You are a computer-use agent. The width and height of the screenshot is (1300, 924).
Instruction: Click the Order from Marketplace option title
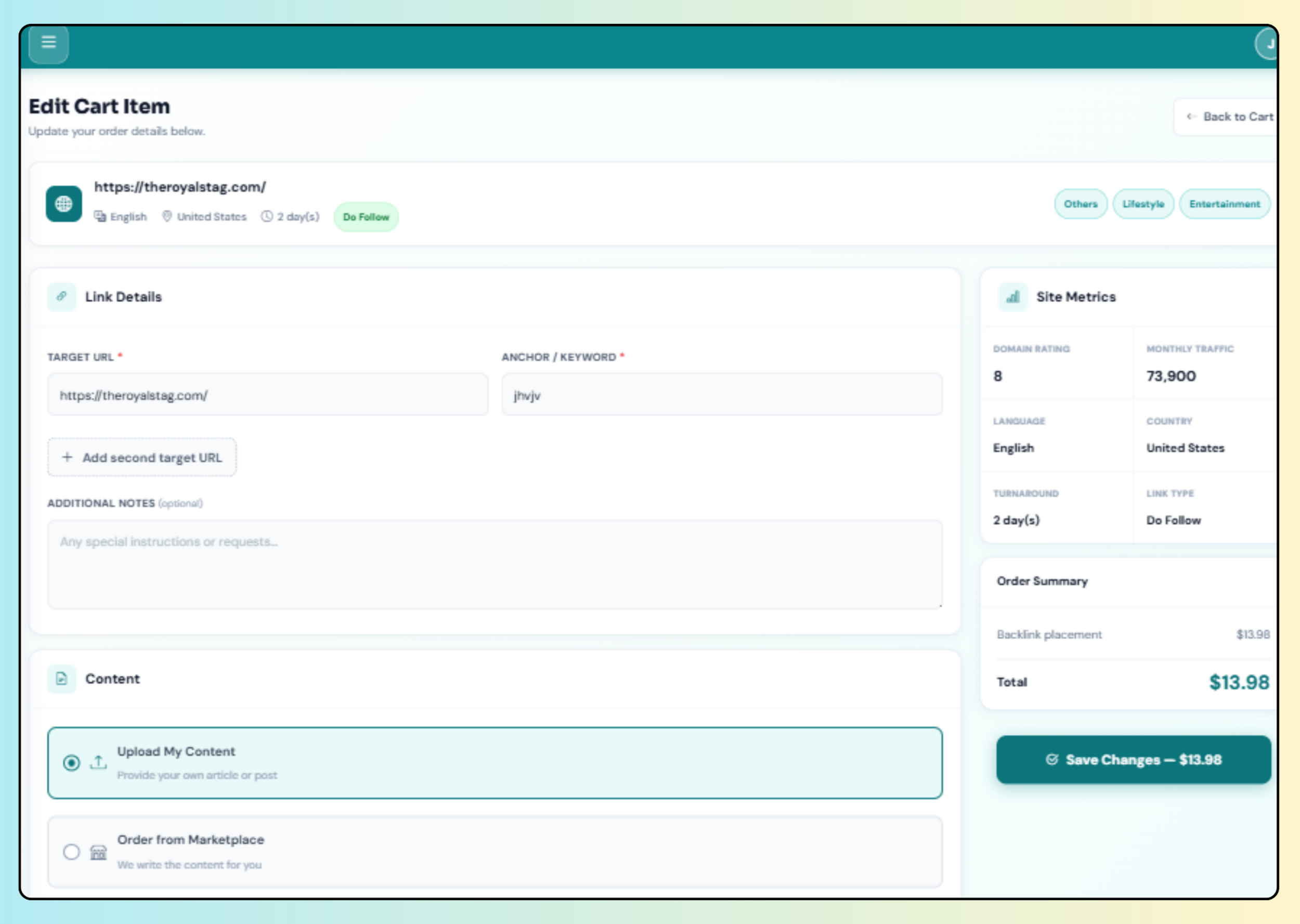point(191,840)
